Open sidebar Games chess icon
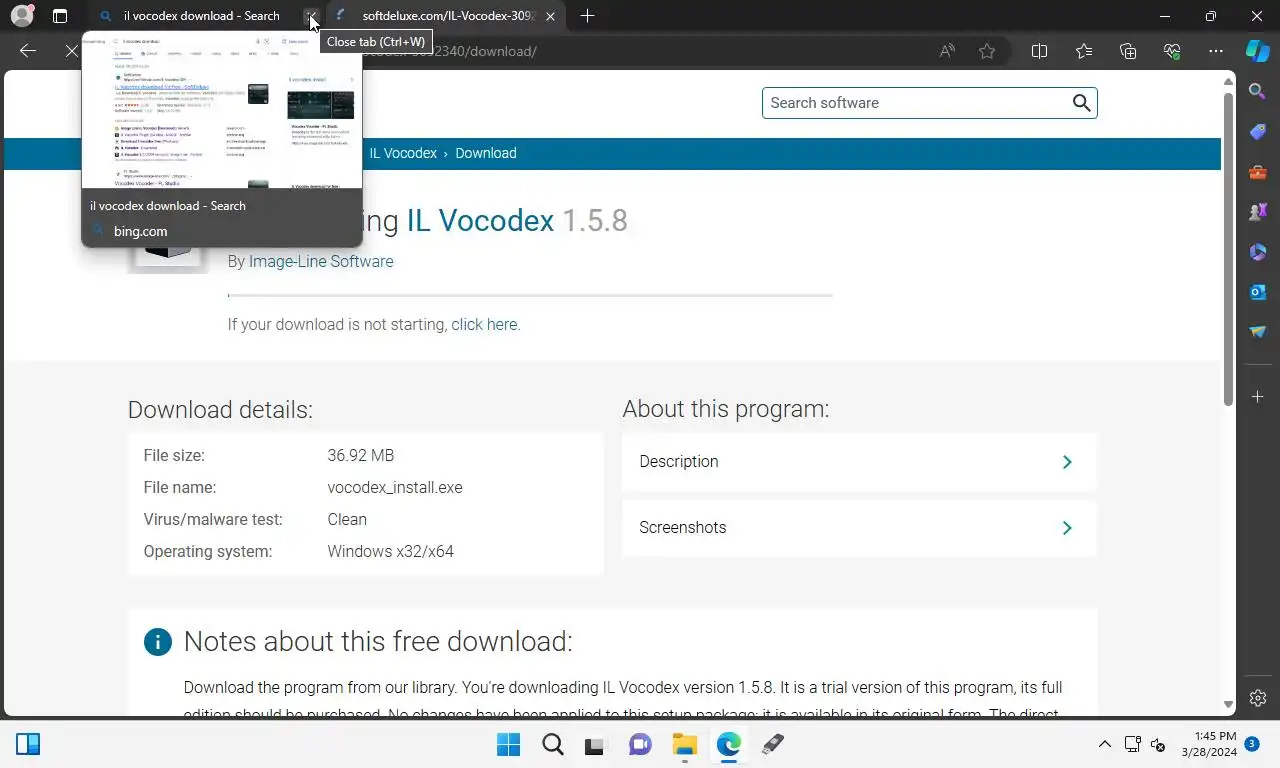The image size is (1280, 768). tap(1258, 212)
